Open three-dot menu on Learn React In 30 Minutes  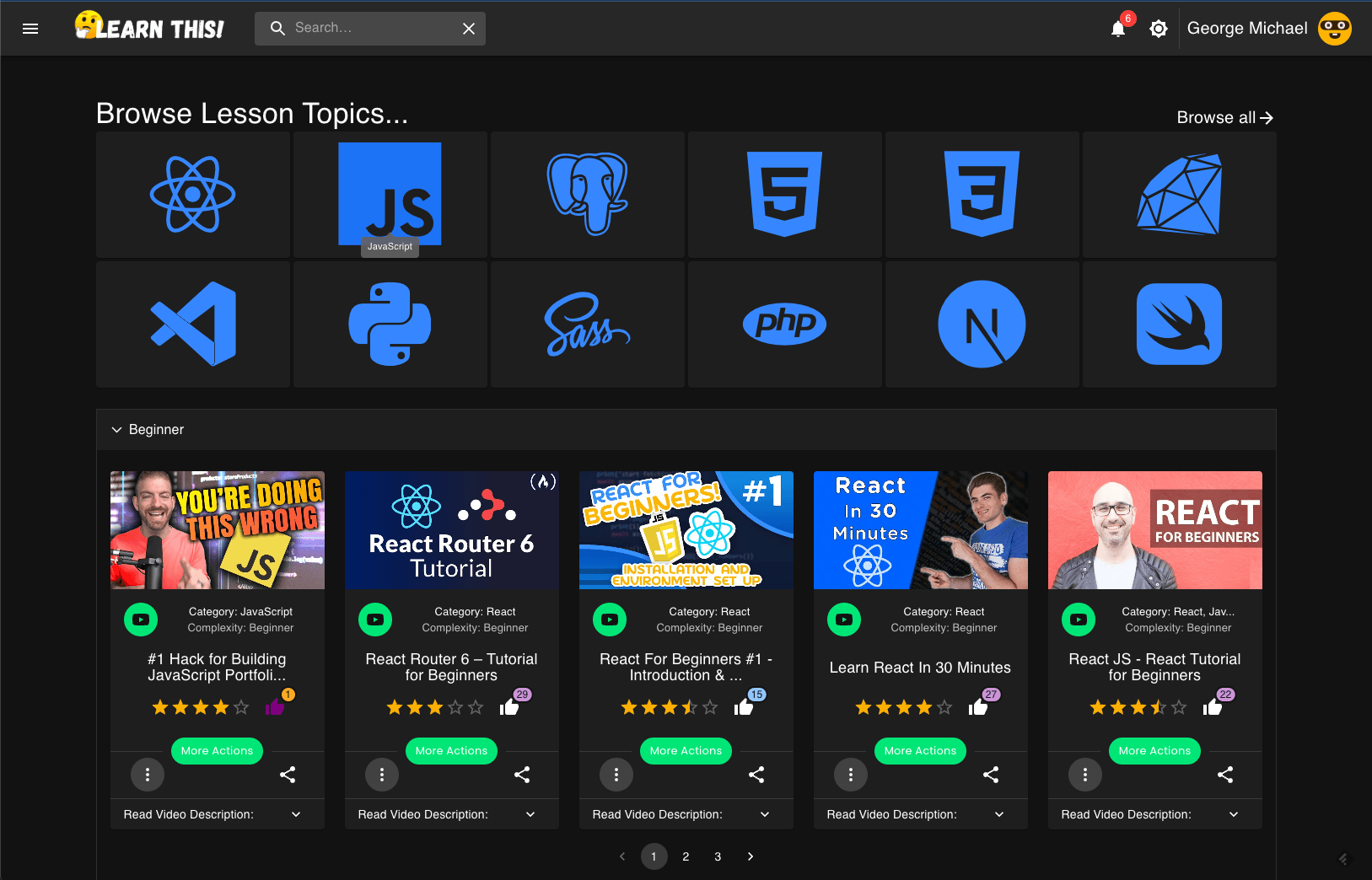tap(851, 775)
